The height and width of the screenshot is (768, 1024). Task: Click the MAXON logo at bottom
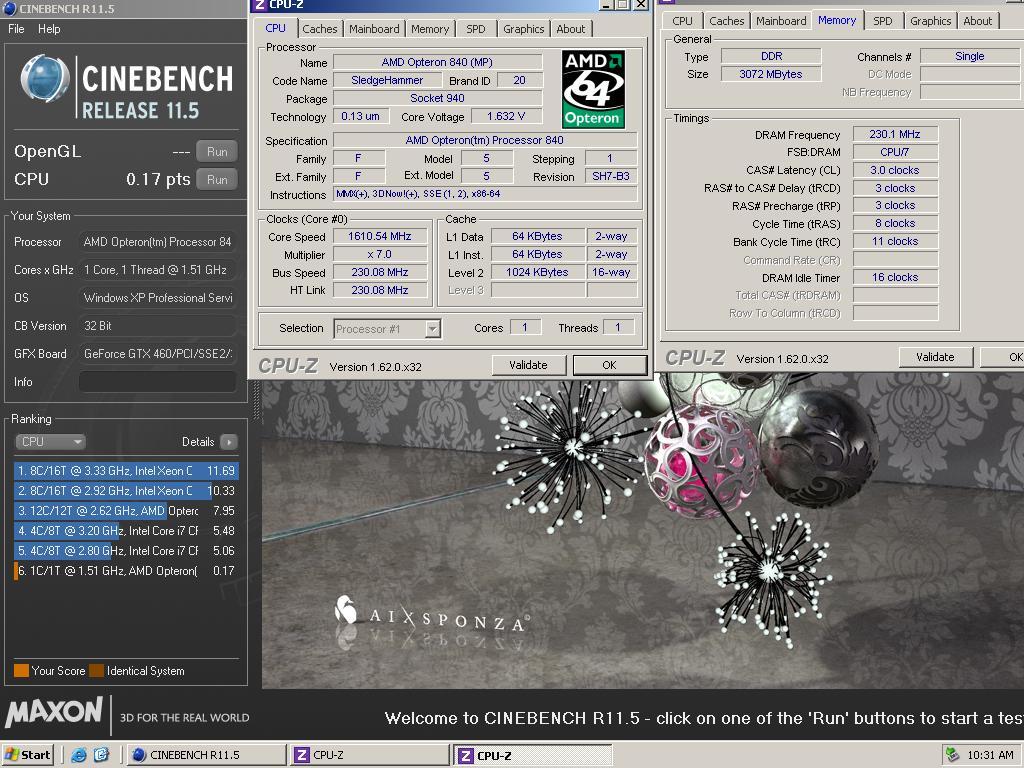coord(54,712)
